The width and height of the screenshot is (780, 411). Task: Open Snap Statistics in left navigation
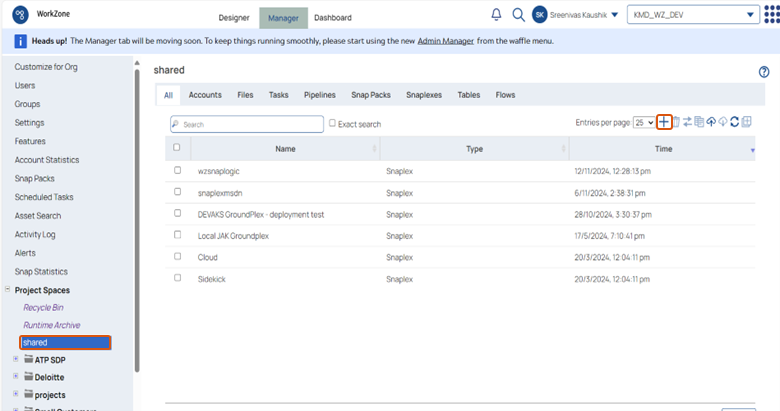[x=41, y=272]
